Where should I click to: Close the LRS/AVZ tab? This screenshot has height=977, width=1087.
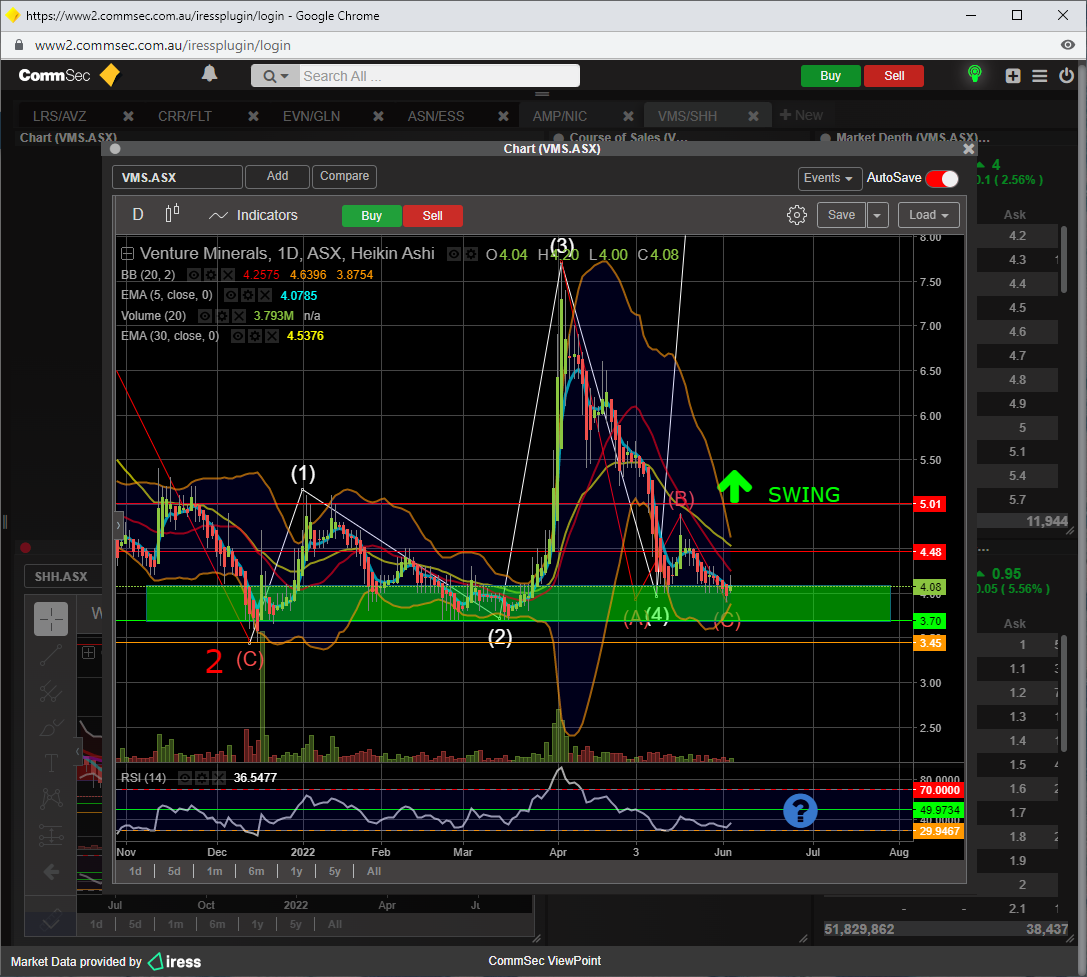pyautogui.click(x=128, y=116)
